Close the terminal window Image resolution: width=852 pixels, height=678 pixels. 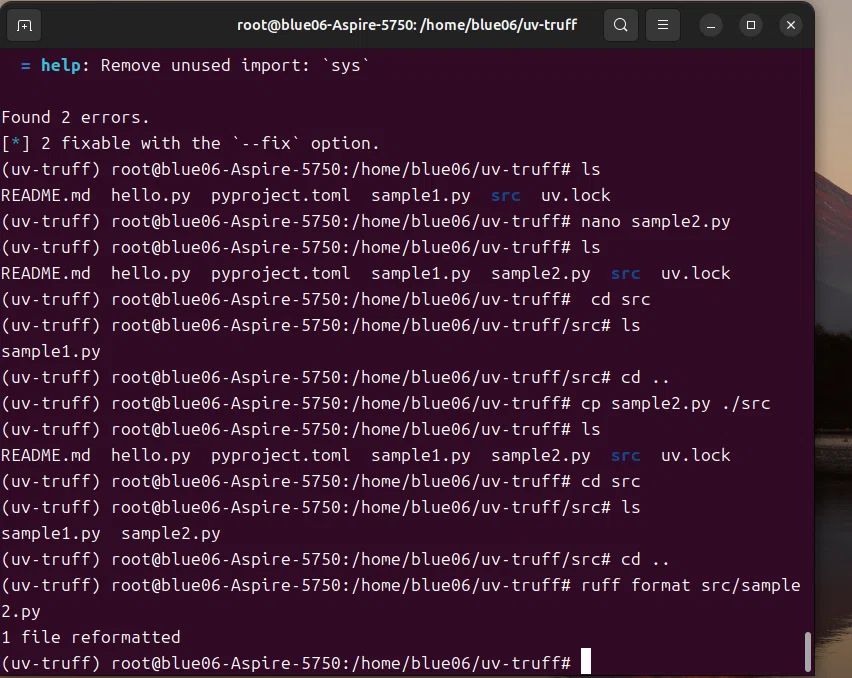791,25
